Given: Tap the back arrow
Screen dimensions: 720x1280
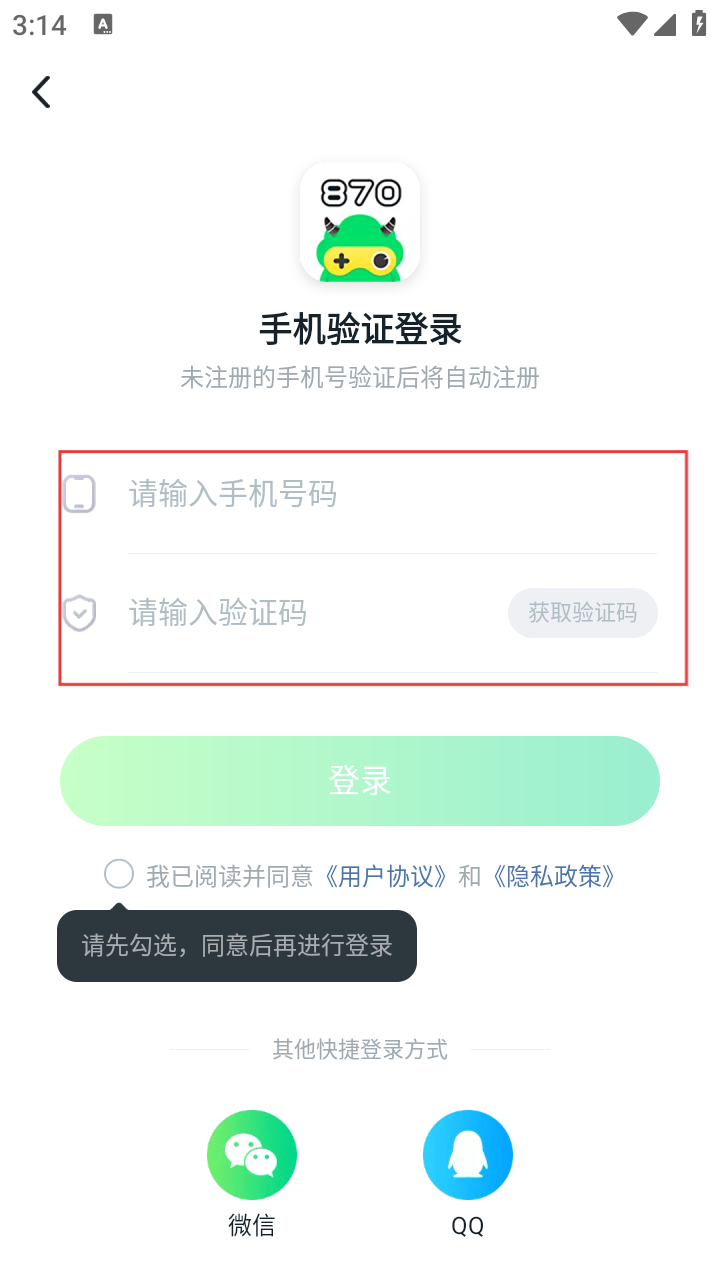Looking at the screenshot, I should pos(41,92).
